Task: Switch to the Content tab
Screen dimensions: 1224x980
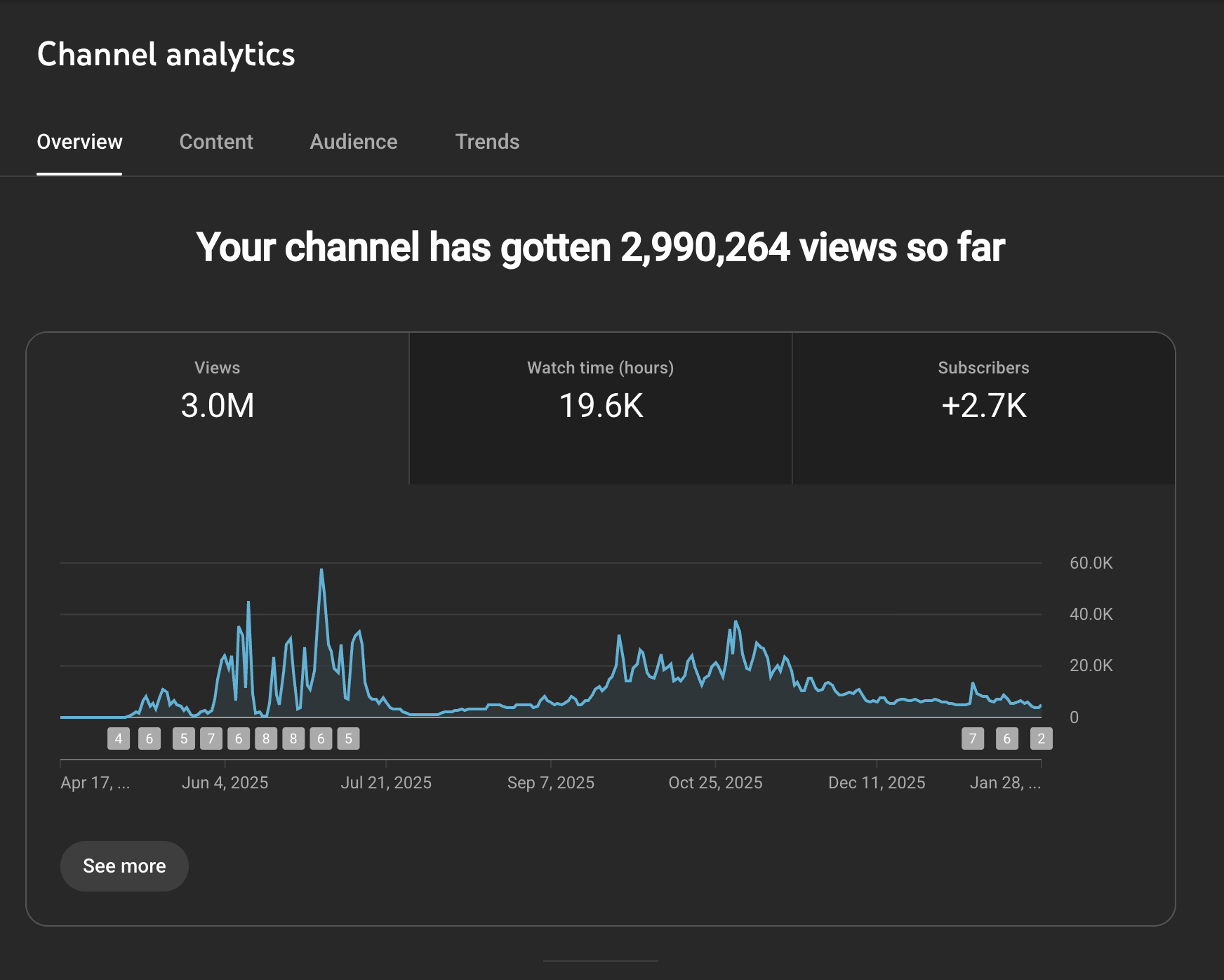Action: [216, 143]
